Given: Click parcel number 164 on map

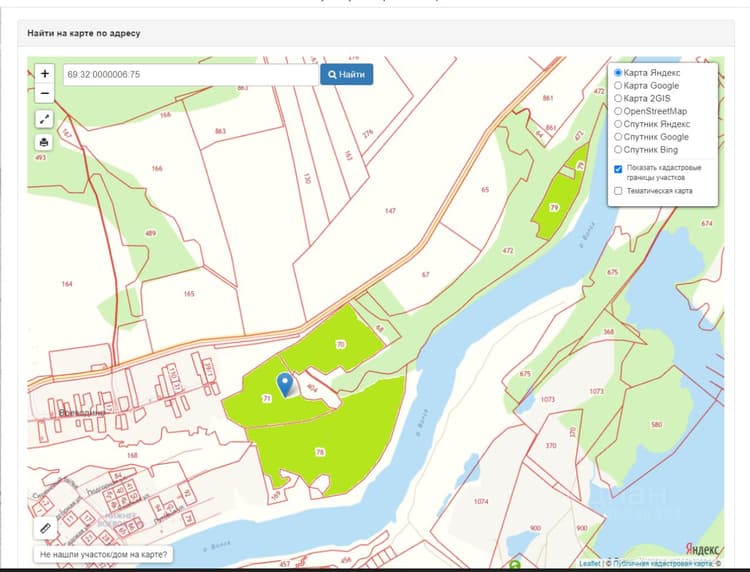Looking at the screenshot, I should tap(67, 284).
